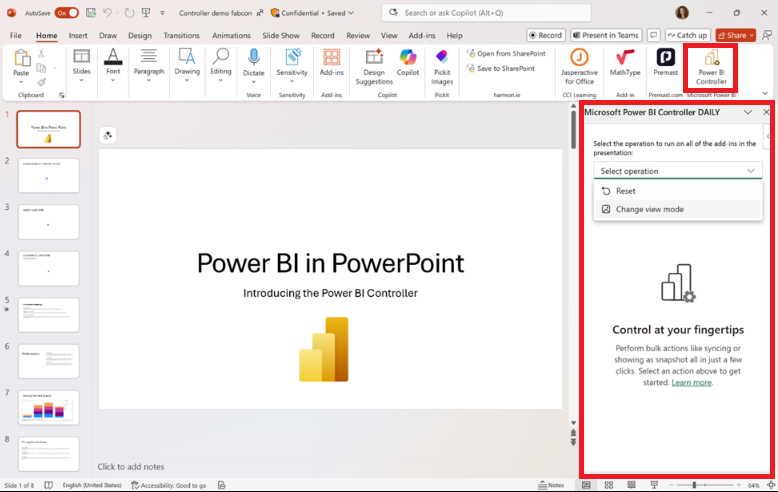The height and width of the screenshot is (492, 778).
Task: Click the zoom slider handle
Action: pyautogui.click(x=694, y=485)
